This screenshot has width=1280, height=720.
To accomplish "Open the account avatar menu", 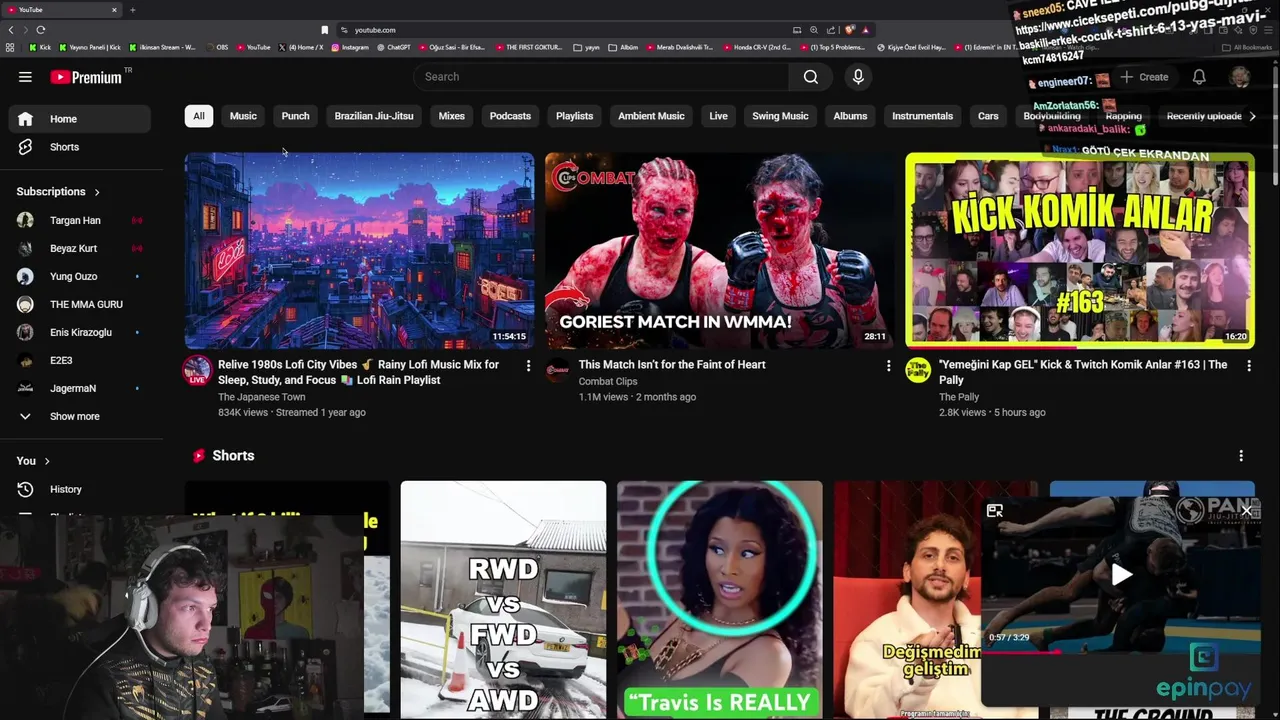I will (x=1240, y=77).
